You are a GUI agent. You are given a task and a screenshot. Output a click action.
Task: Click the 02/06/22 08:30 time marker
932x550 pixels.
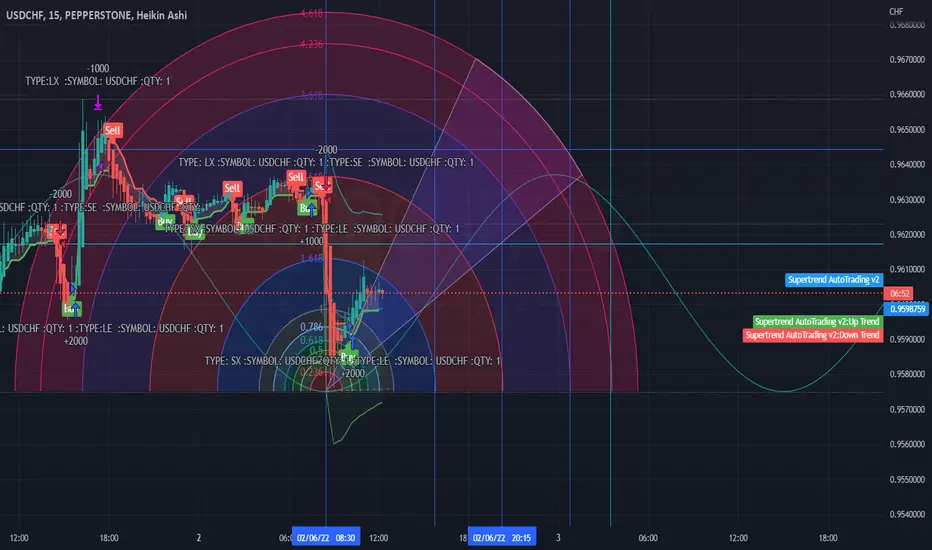pos(326,538)
